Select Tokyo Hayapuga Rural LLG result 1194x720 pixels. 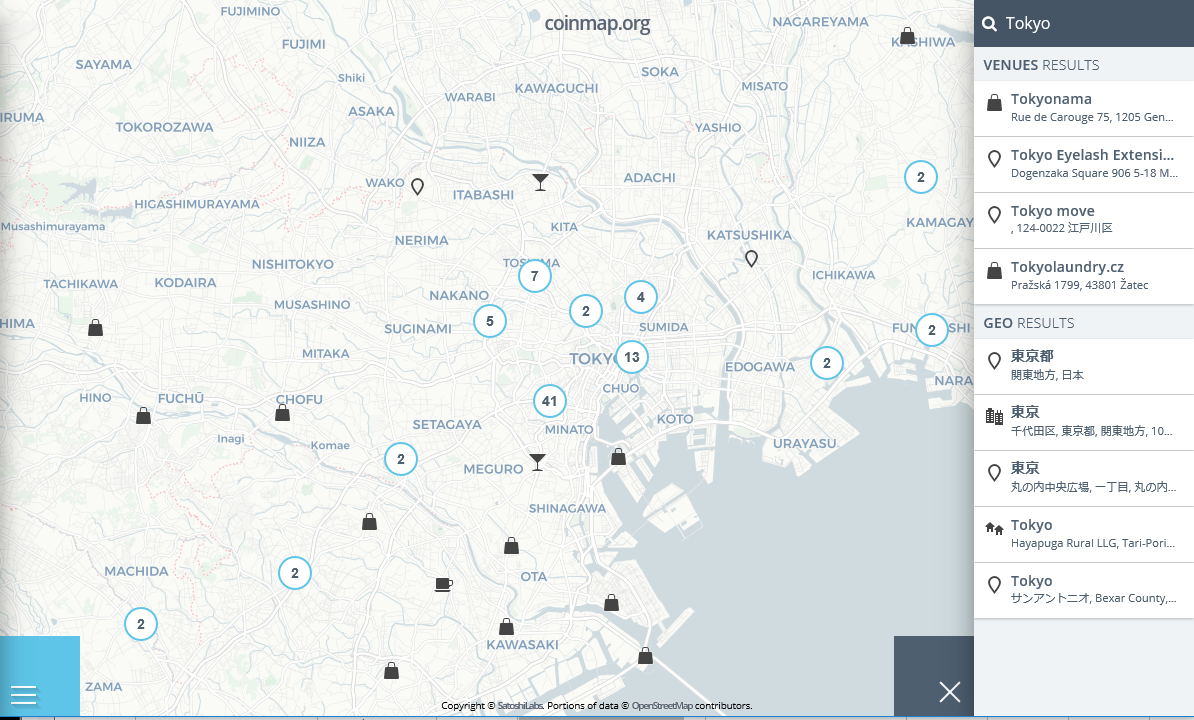1083,534
